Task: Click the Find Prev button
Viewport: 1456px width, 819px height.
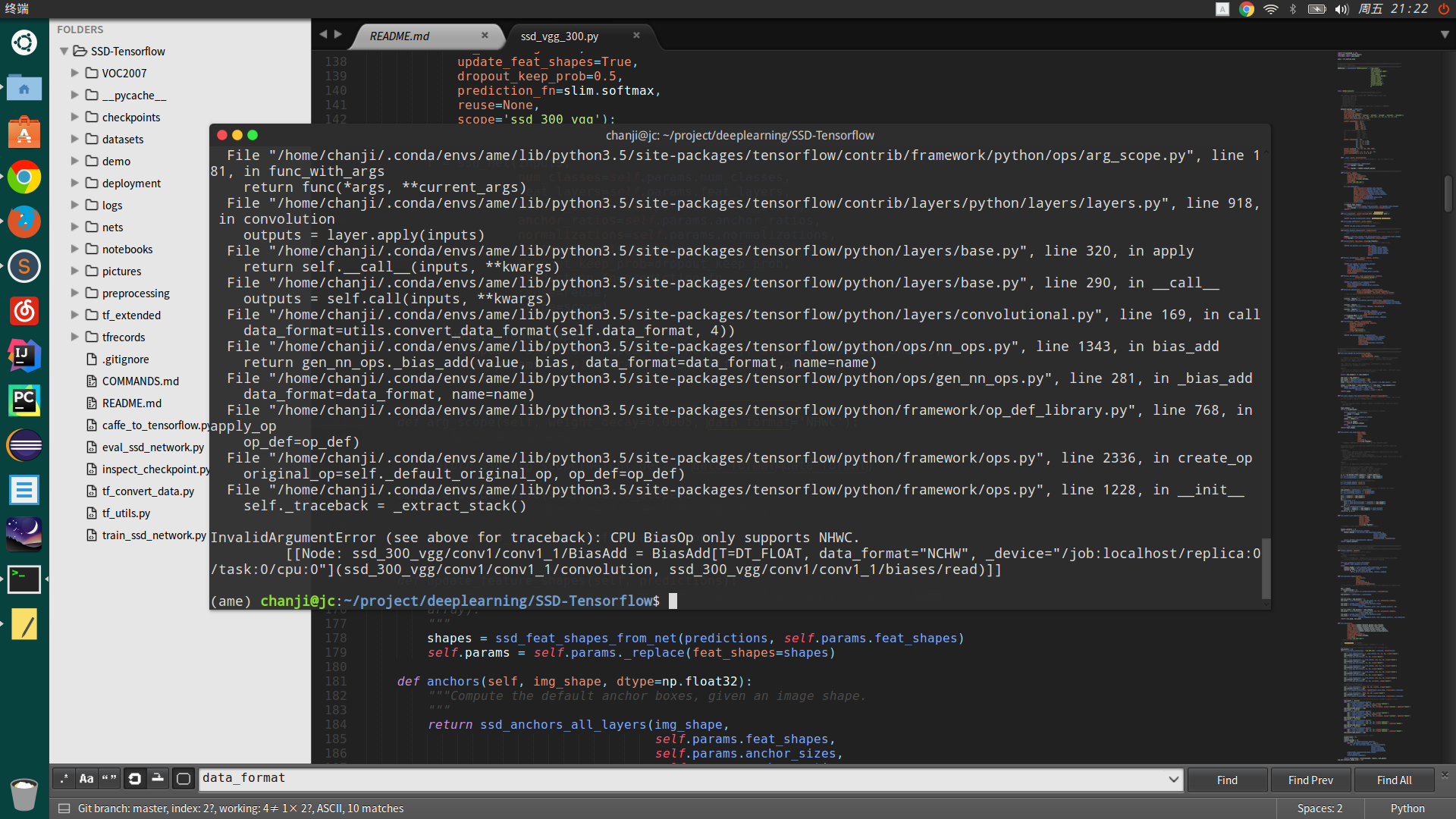Action: tap(1310, 780)
